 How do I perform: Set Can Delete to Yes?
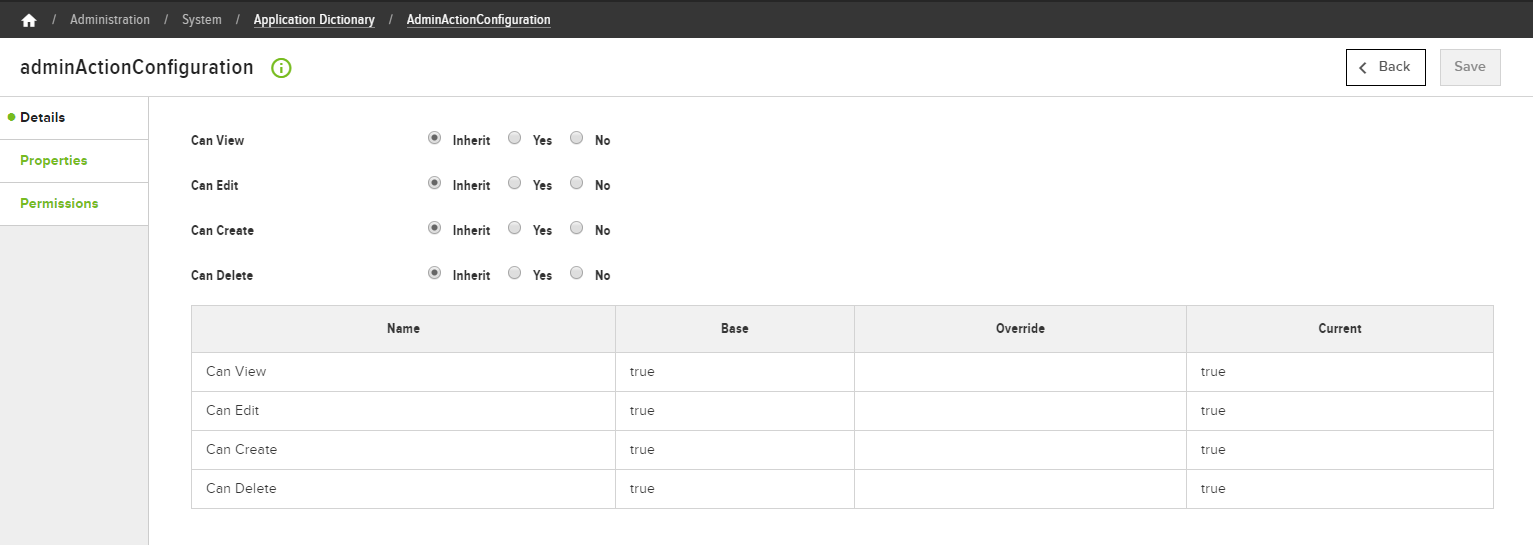point(514,274)
